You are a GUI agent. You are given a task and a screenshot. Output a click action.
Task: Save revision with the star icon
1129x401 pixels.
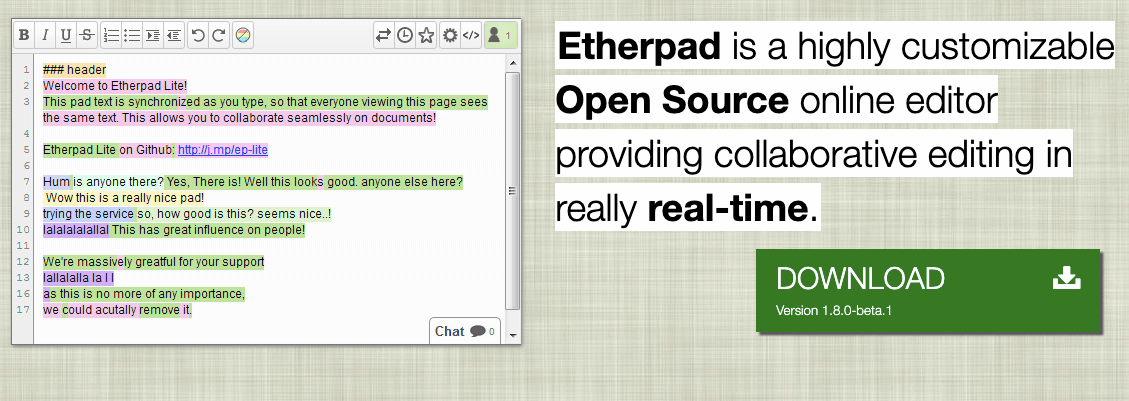(426, 35)
